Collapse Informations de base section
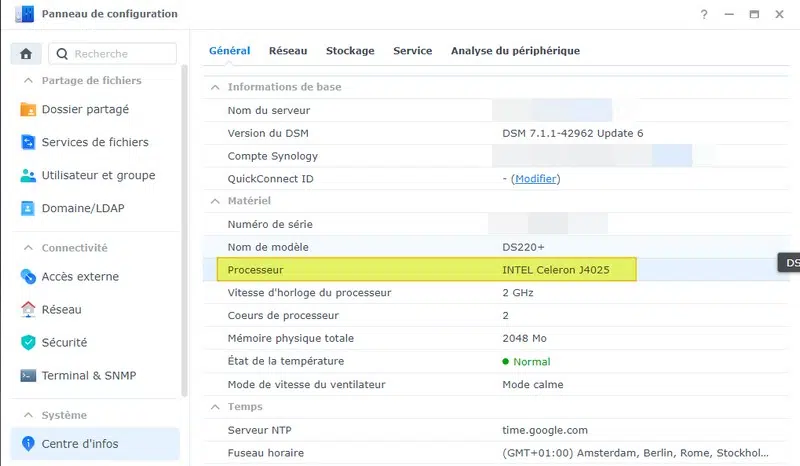The width and height of the screenshot is (800, 466). pyautogui.click(x=215, y=87)
